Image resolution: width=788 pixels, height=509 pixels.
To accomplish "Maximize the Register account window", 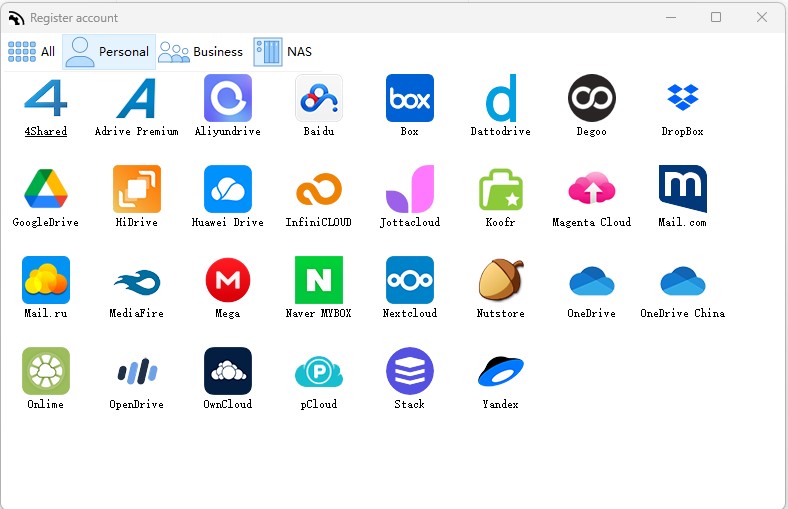I will pyautogui.click(x=716, y=17).
